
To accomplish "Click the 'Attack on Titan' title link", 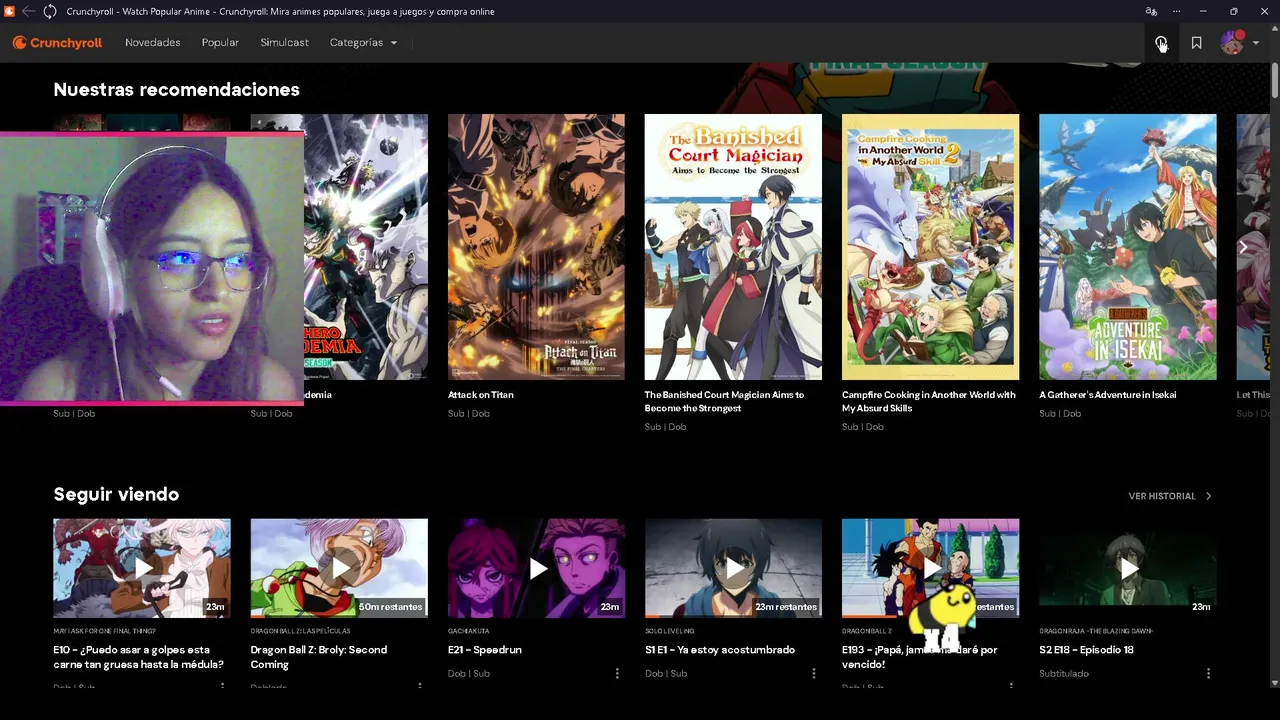I will point(481,395).
